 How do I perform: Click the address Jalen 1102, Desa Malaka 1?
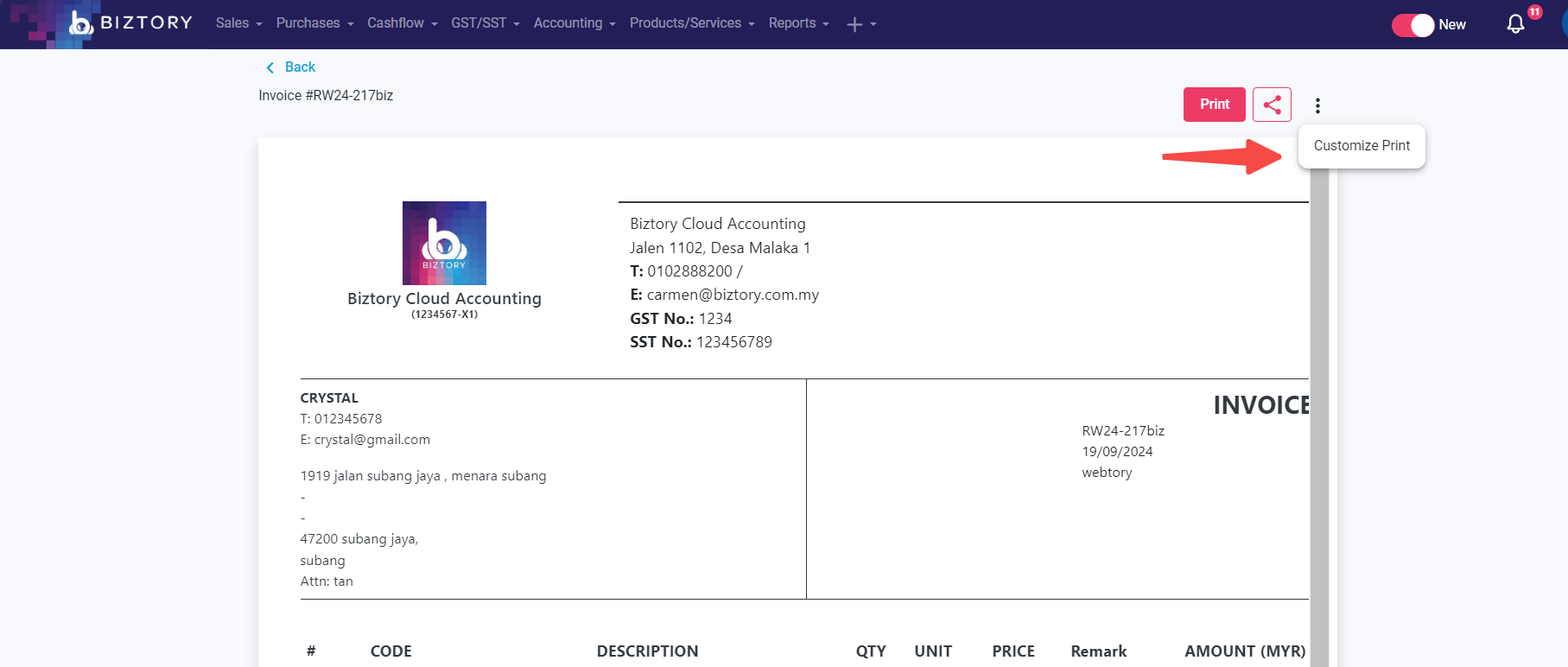coord(720,248)
